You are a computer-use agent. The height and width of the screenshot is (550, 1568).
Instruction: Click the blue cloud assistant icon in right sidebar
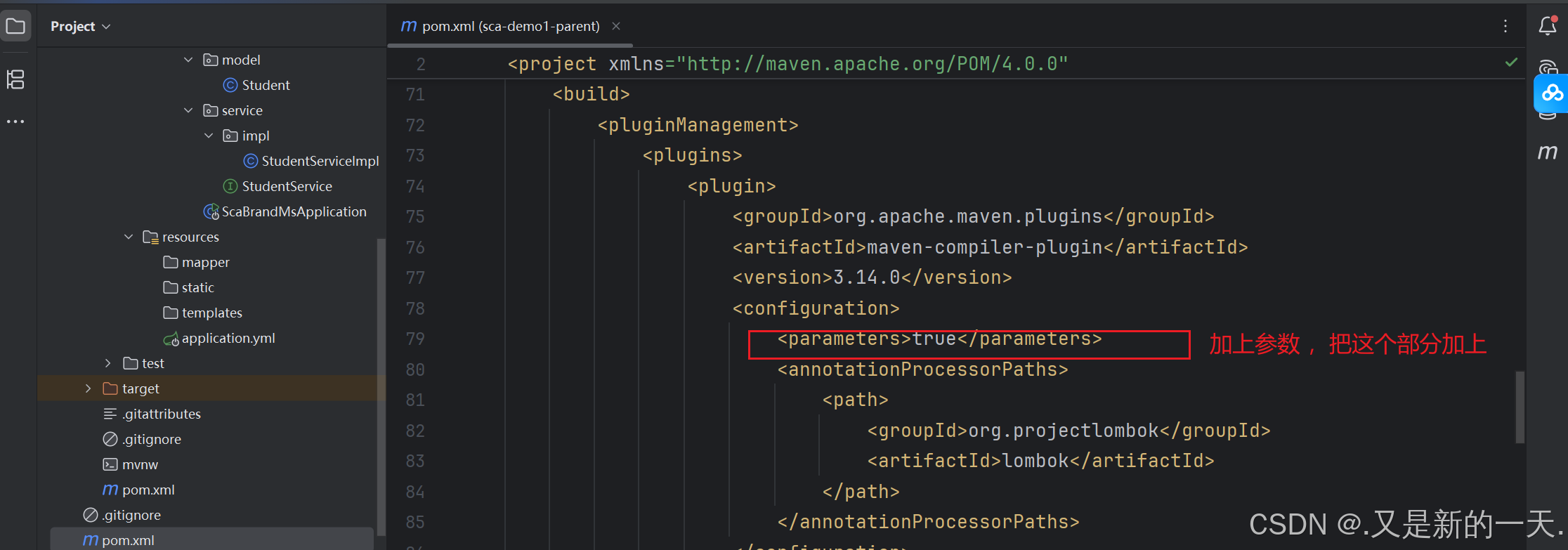tap(1552, 93)
